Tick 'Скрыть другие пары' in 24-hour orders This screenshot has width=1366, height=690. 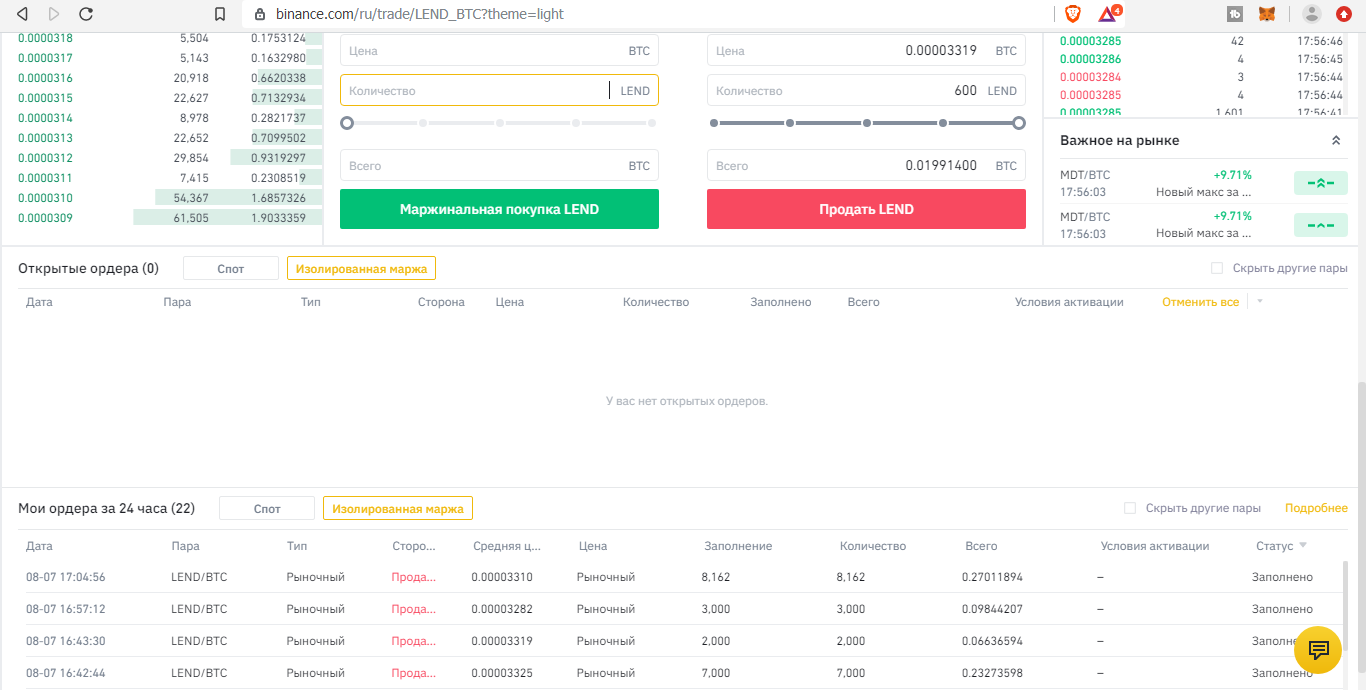pos(1130,508)
